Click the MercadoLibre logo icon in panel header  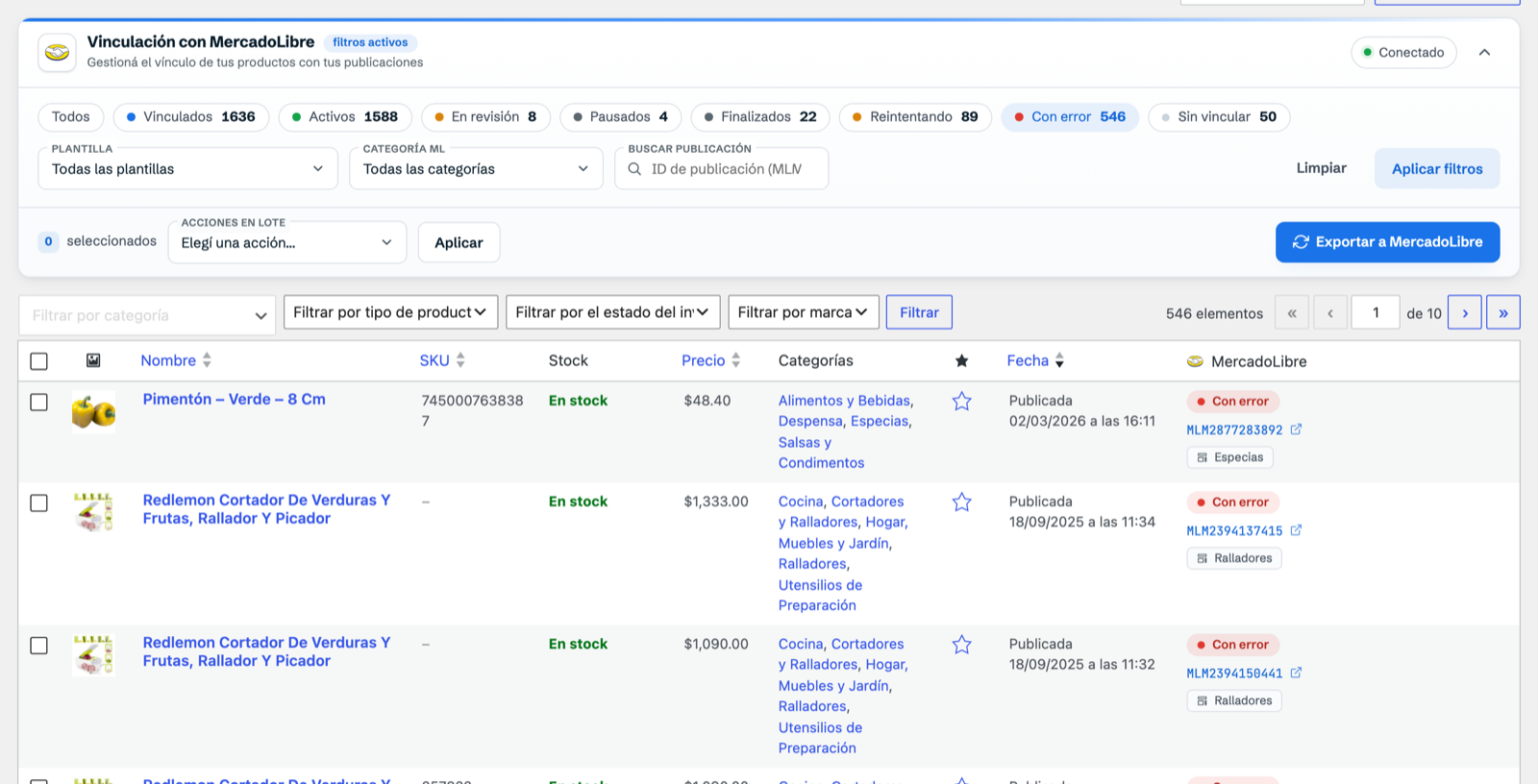pos(58,53)
